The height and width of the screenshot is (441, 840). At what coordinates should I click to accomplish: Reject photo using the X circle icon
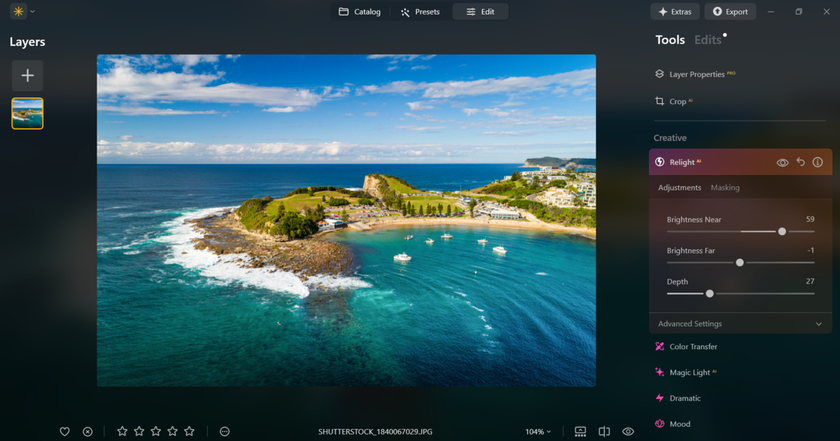pos(88,431)
